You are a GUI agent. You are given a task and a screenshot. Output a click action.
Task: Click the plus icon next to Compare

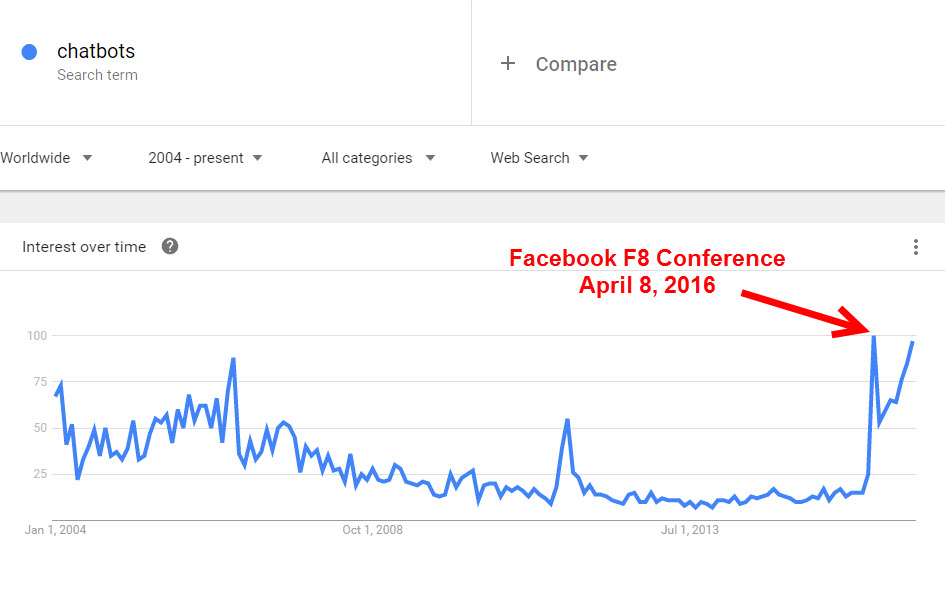(508, 63)
